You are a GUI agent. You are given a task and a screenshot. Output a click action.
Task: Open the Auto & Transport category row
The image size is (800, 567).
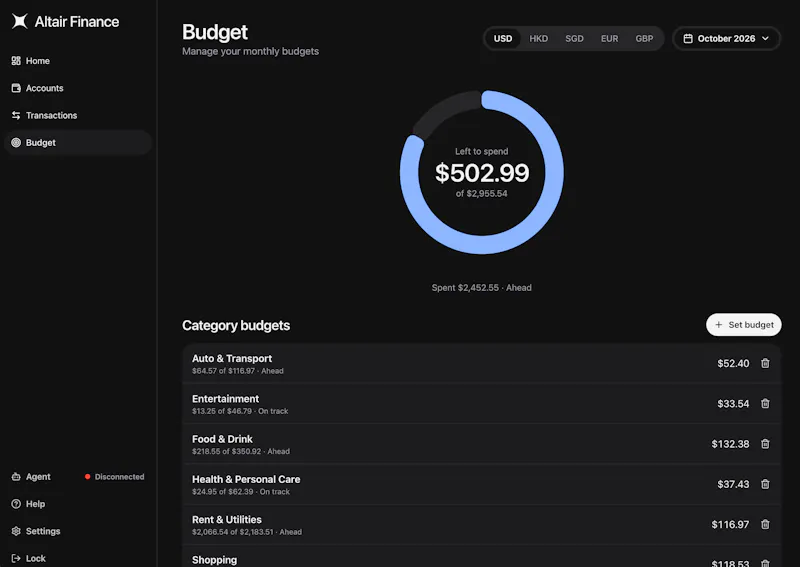482,363
